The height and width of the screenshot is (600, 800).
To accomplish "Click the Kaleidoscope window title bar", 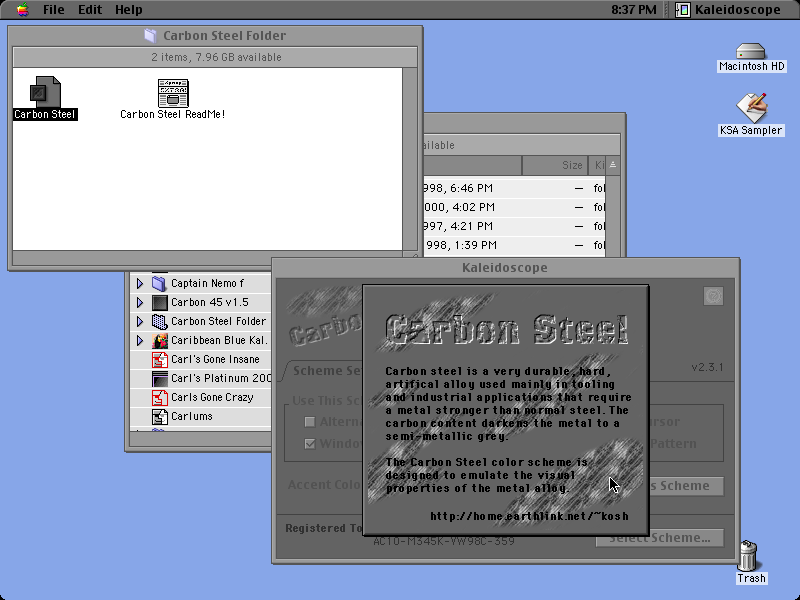I will click(505, 268).
